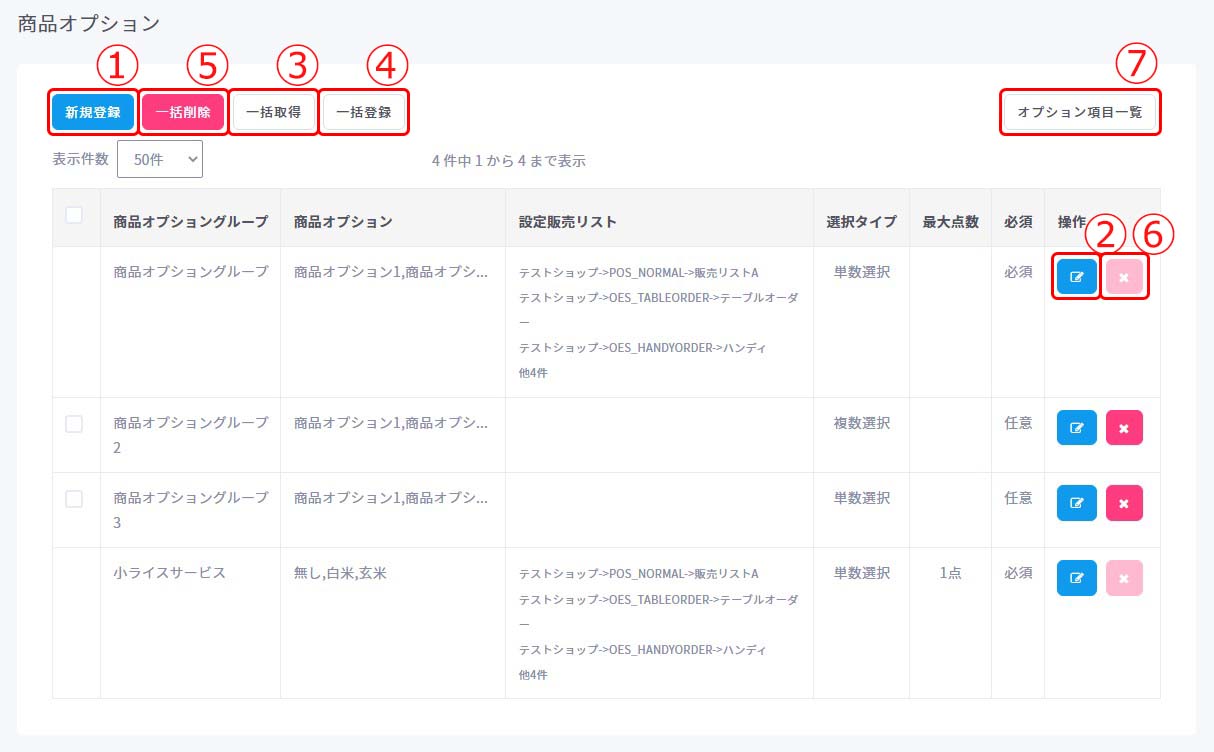Click the 一括取得 button
This screenshot has width=1214, height=752.
click(x=274, y=112)
